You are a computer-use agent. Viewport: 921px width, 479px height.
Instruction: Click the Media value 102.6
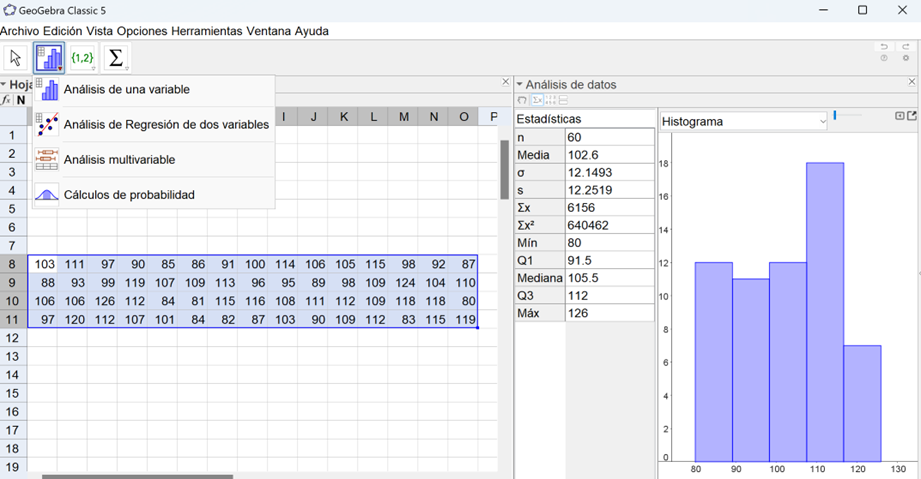point(610,155)
